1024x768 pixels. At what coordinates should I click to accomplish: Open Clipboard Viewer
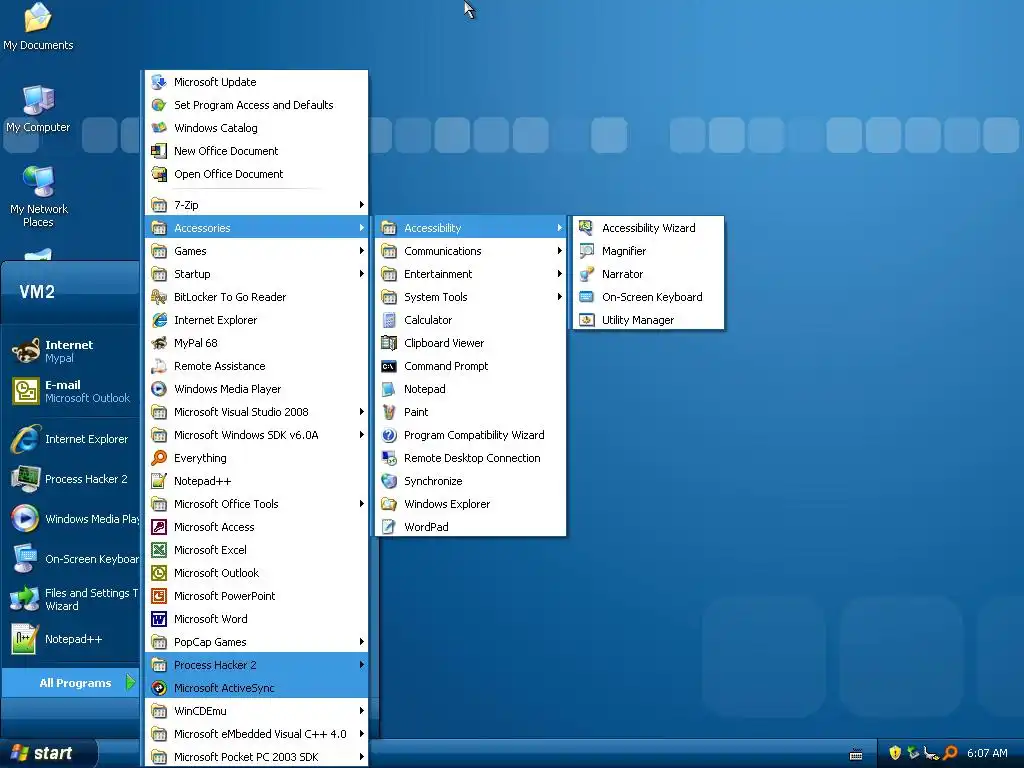[470, 343]
